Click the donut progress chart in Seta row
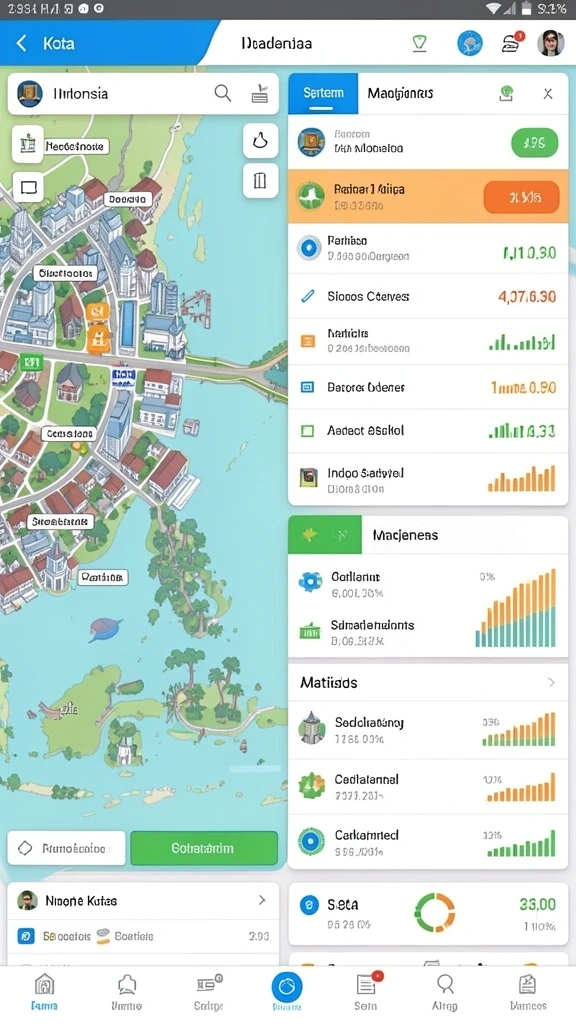 pyautogui.click(x=435, y=912)
